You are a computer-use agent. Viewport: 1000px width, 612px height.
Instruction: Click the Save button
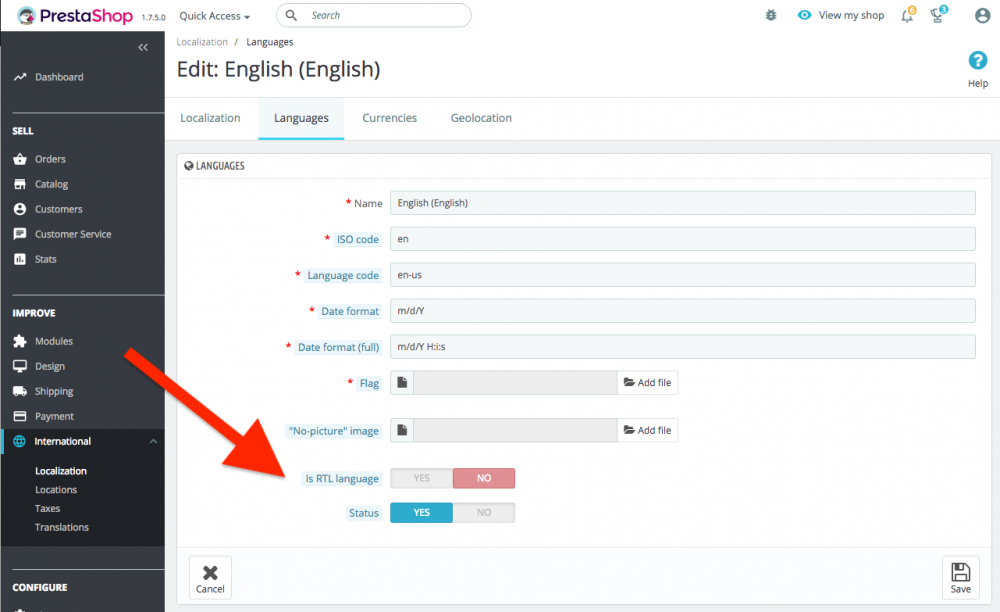(960, 578)
